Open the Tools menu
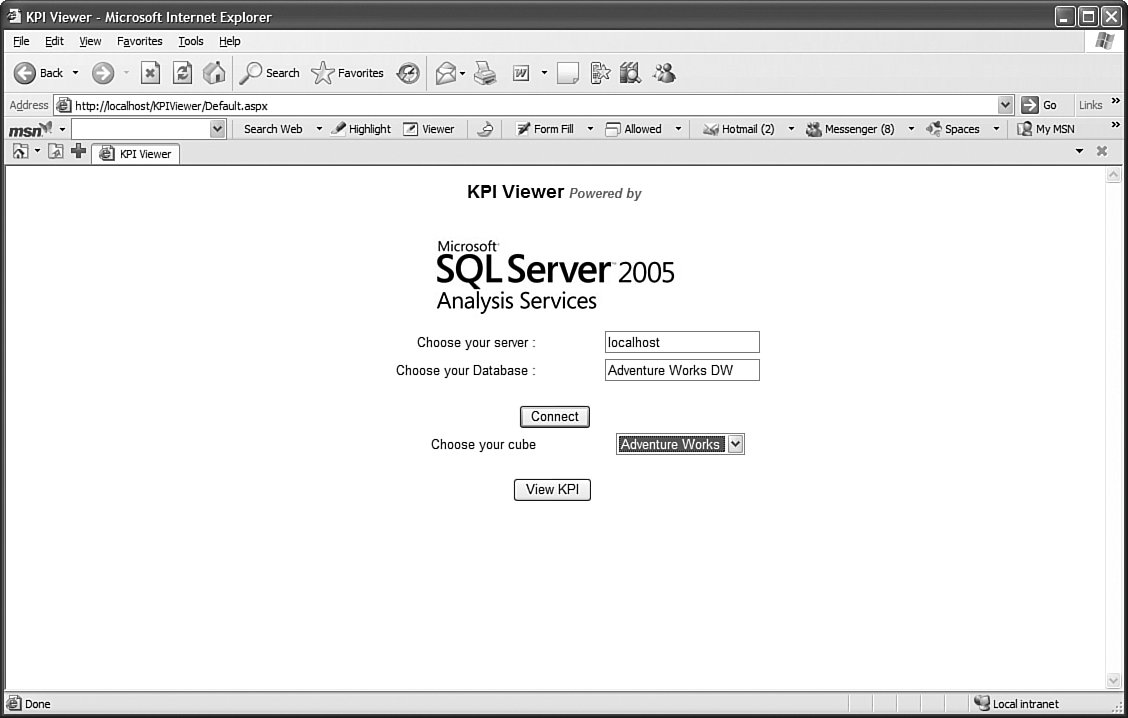 tap(191, 41)
